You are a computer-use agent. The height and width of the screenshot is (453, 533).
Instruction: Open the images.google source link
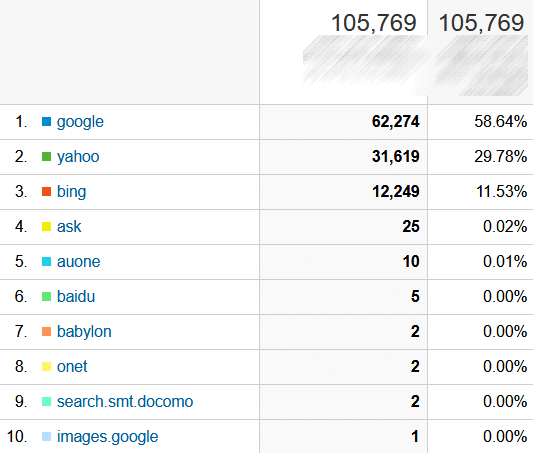[107, 437]
